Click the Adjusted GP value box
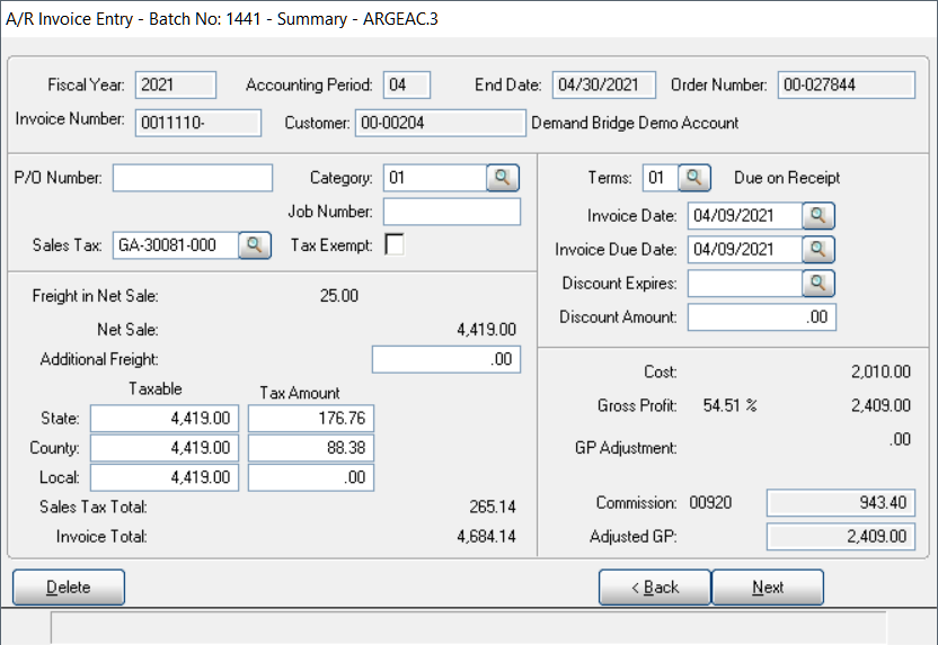Screen dimensions: 938x645 [x=840, y=537]
